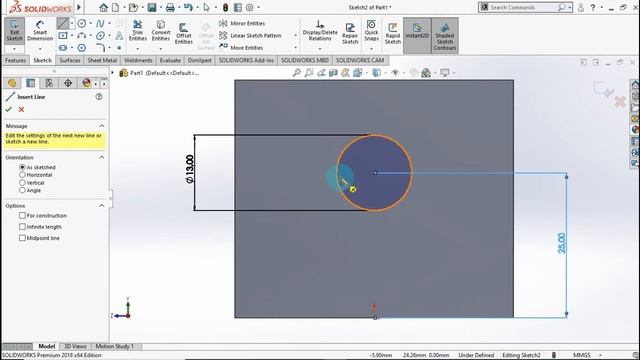This screenshot has height=360, width=640.
Task: Select the Corner Rectangle tool
Action: pos(63,36)
